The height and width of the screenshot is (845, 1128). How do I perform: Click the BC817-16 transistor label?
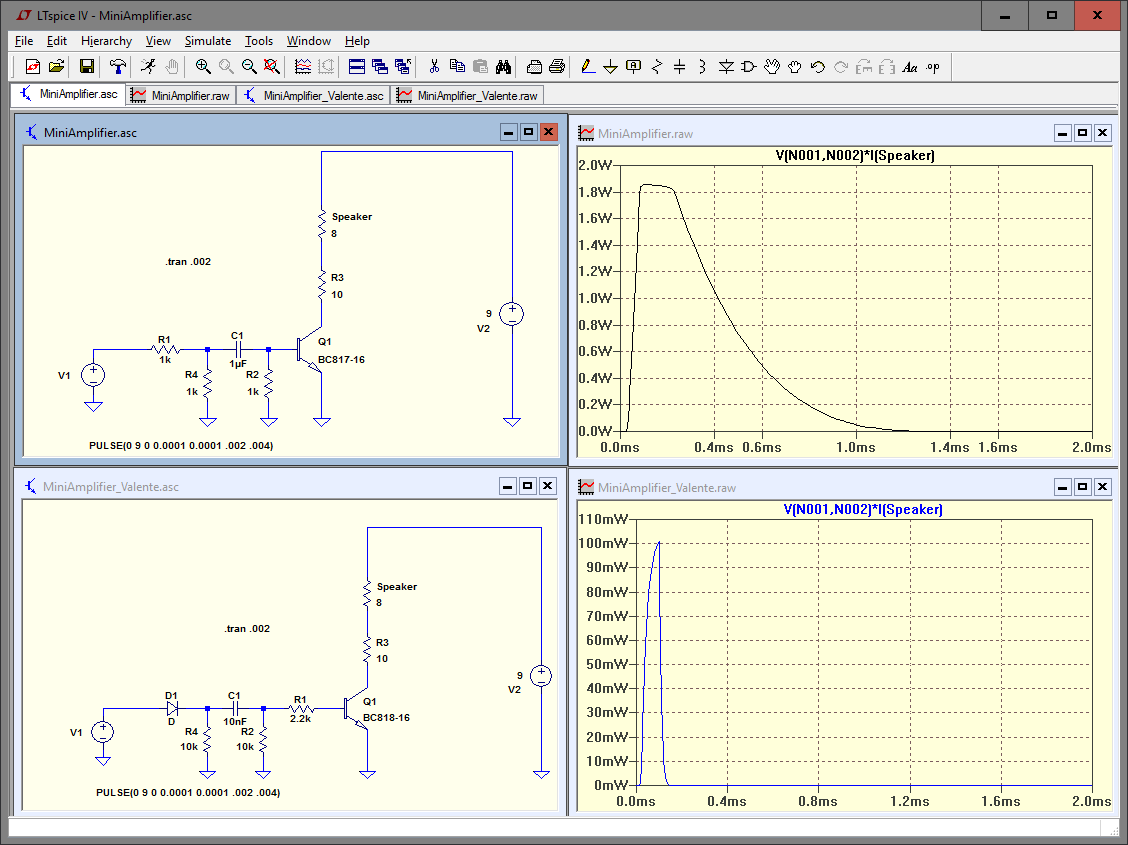[341, 359]
